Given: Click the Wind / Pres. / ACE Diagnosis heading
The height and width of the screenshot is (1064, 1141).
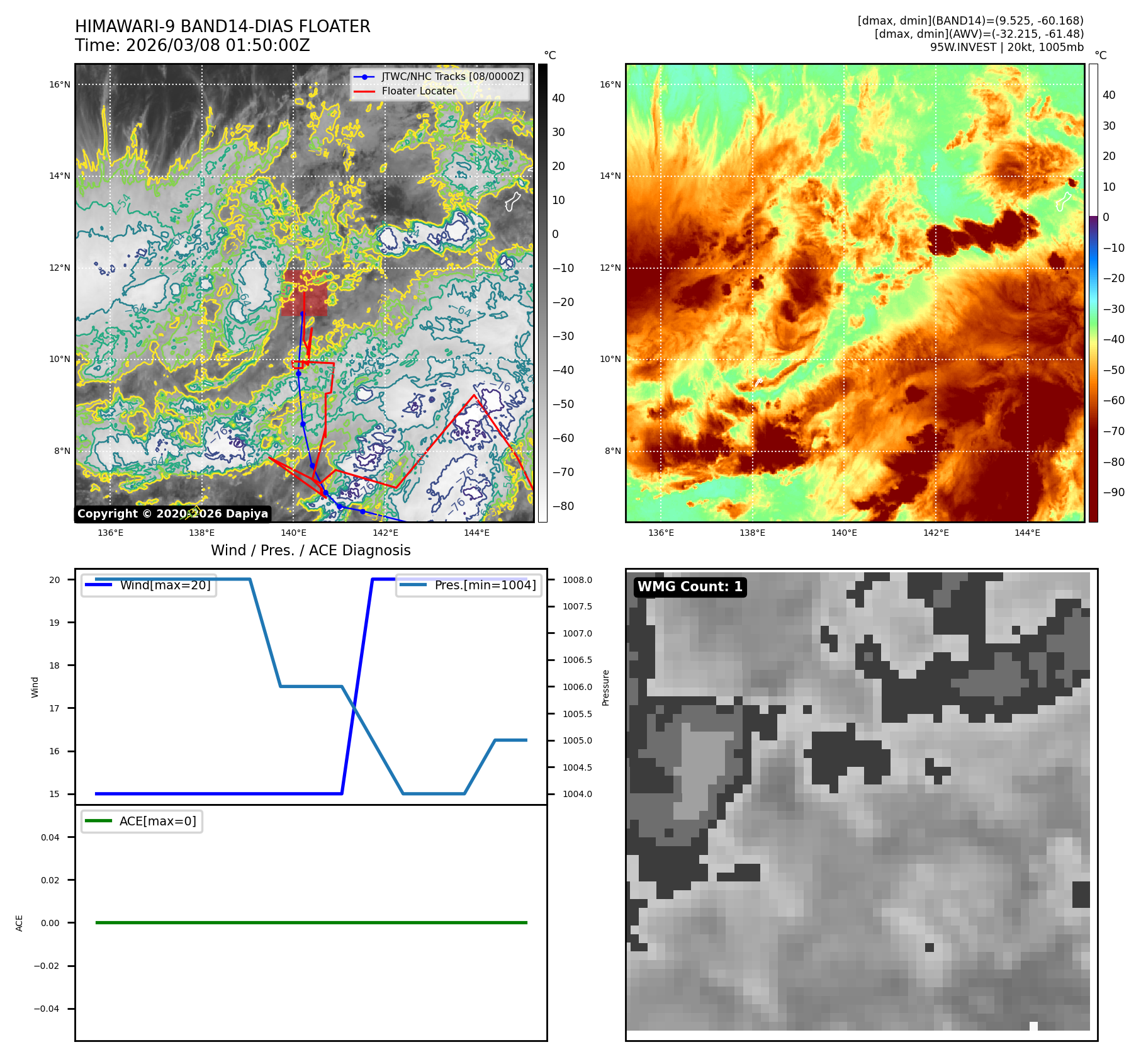Looking at the screenshot, I should click(310, 550).
